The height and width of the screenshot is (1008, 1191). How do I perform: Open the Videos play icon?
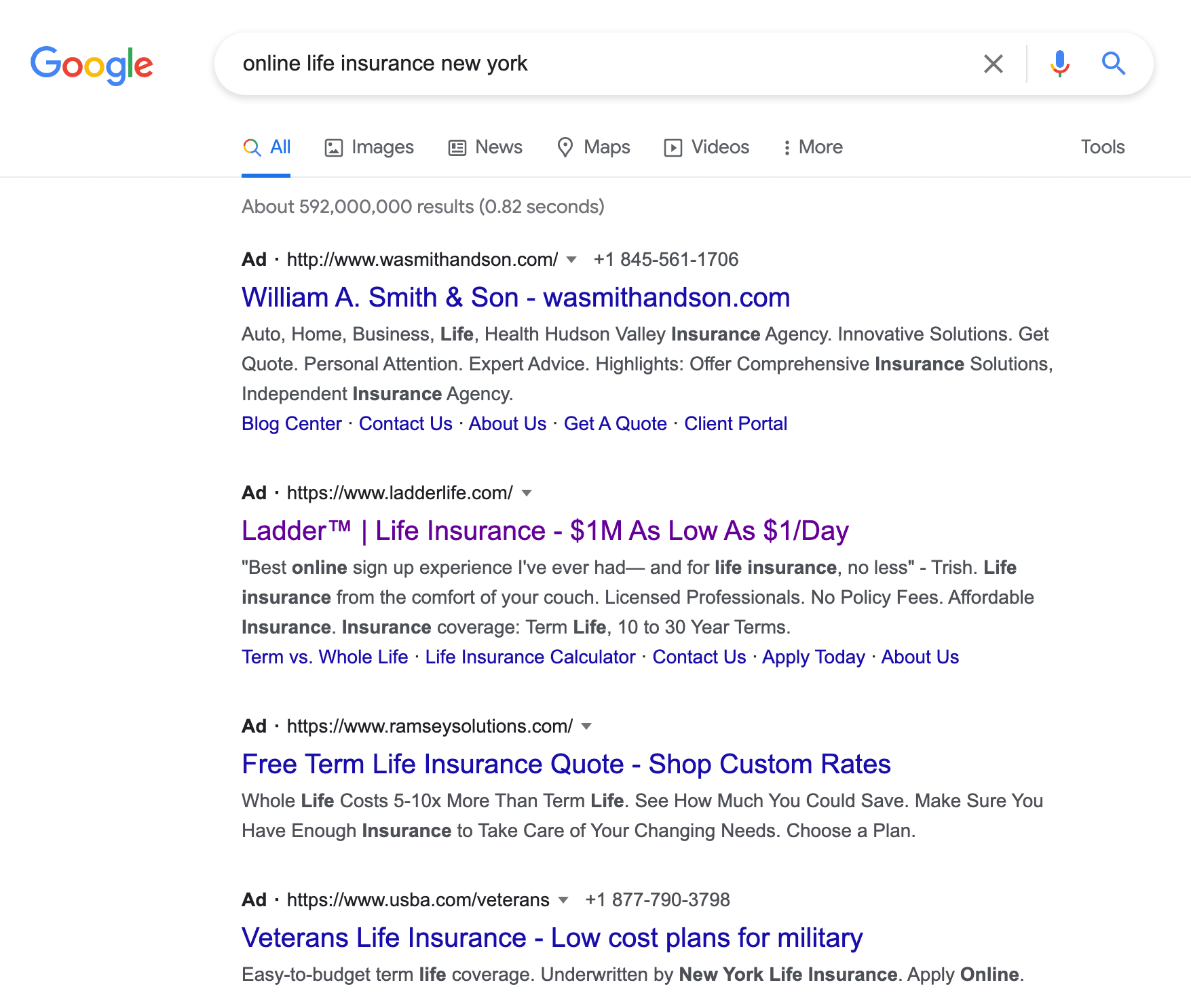tap(673, 147)
